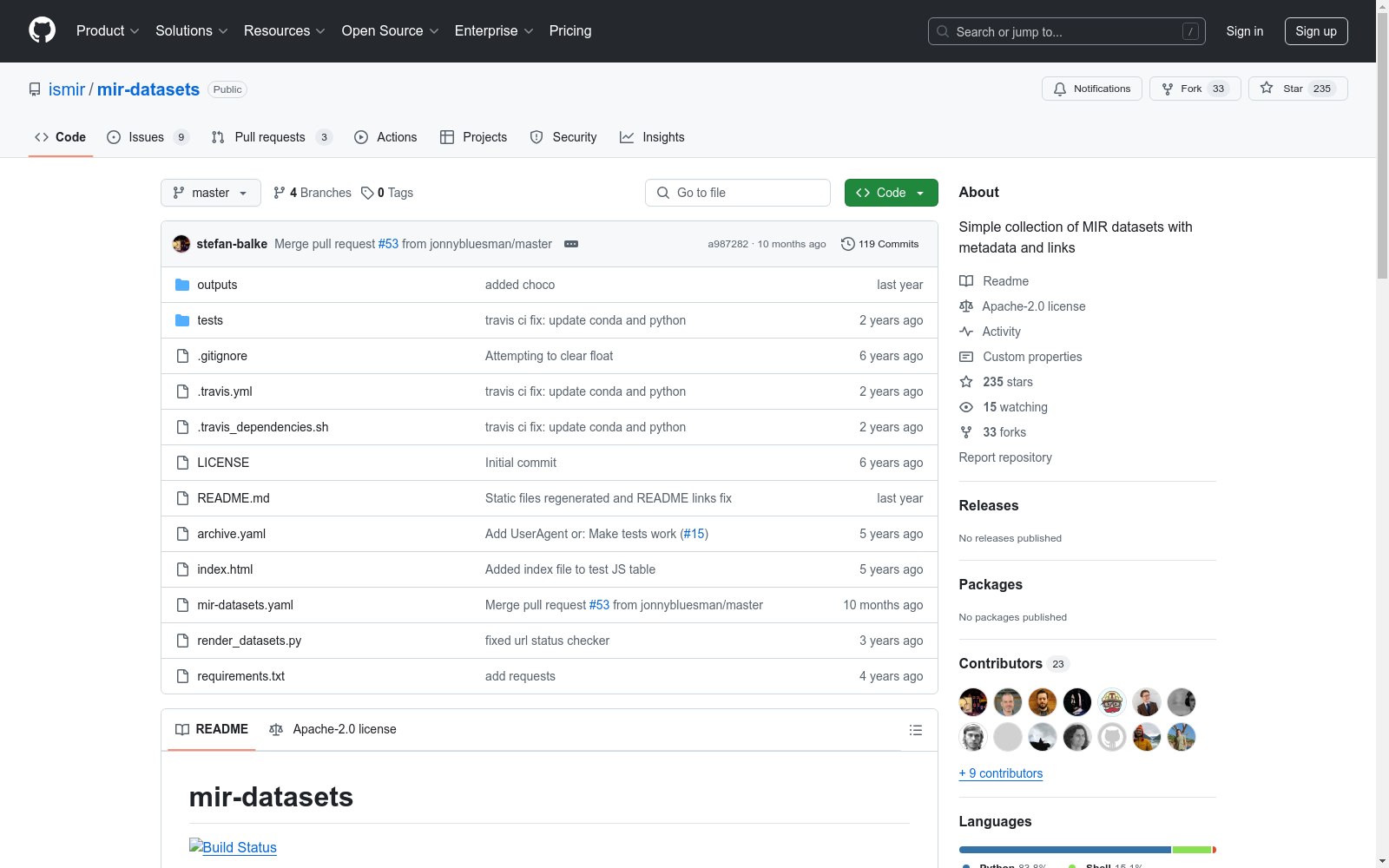
Task: Click the .gitignore file icon
Action: point(182,356)
